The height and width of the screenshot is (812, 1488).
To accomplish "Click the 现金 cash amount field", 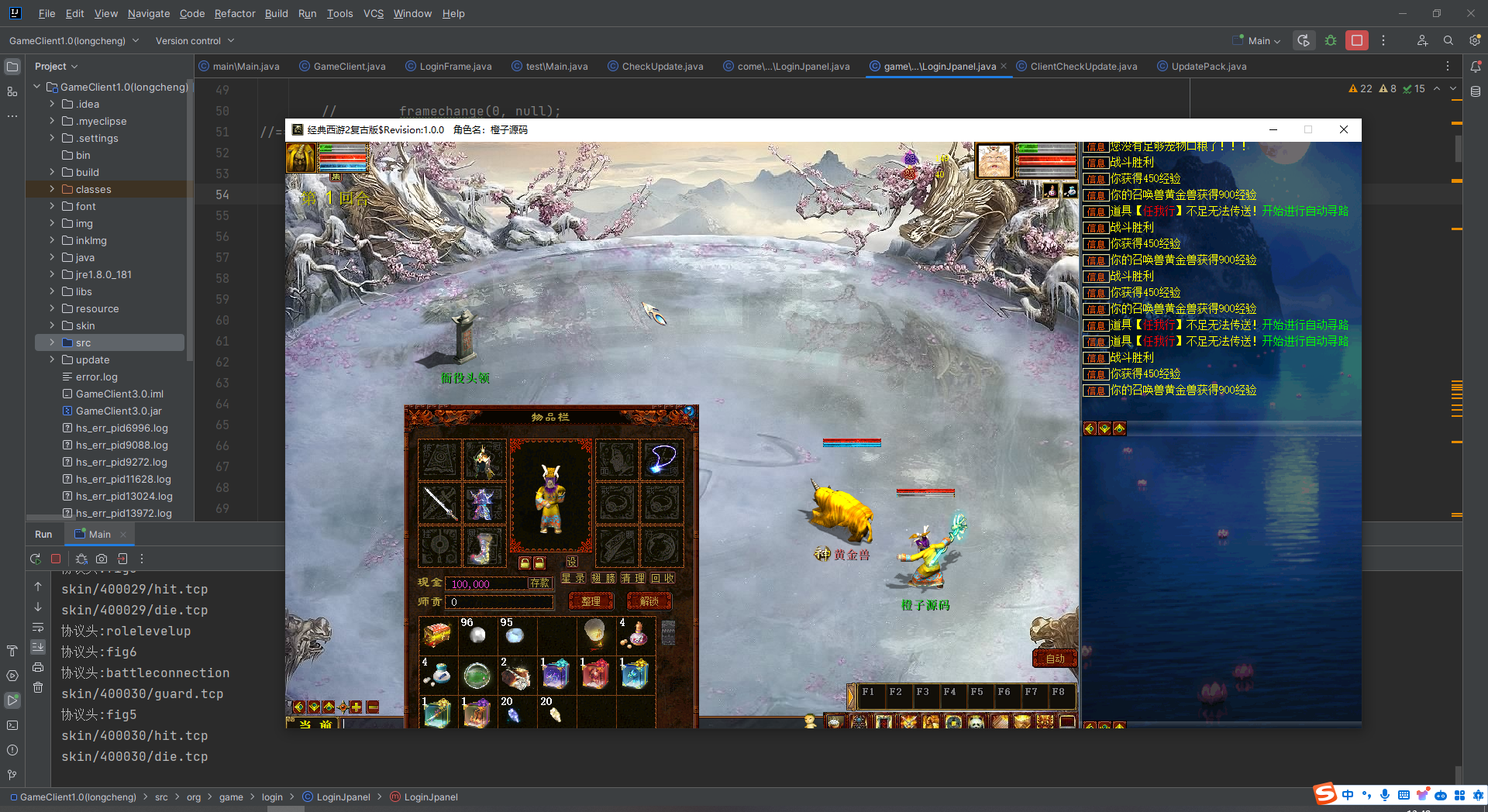I will coord(487,583).
